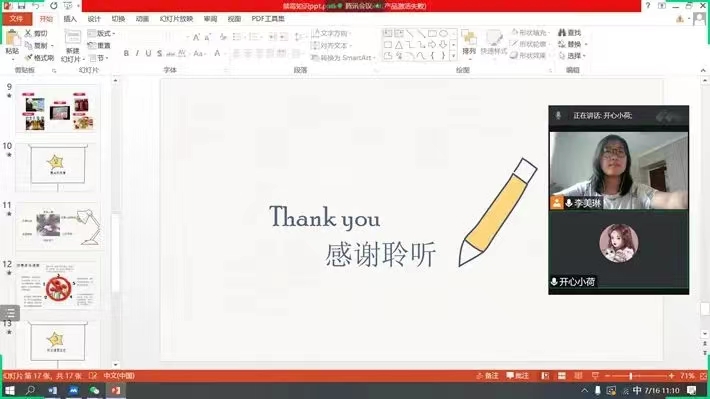Viewport: 710px width, 399px height.
Task: Open the Design ribbon tab
Action: pos(94,19)
